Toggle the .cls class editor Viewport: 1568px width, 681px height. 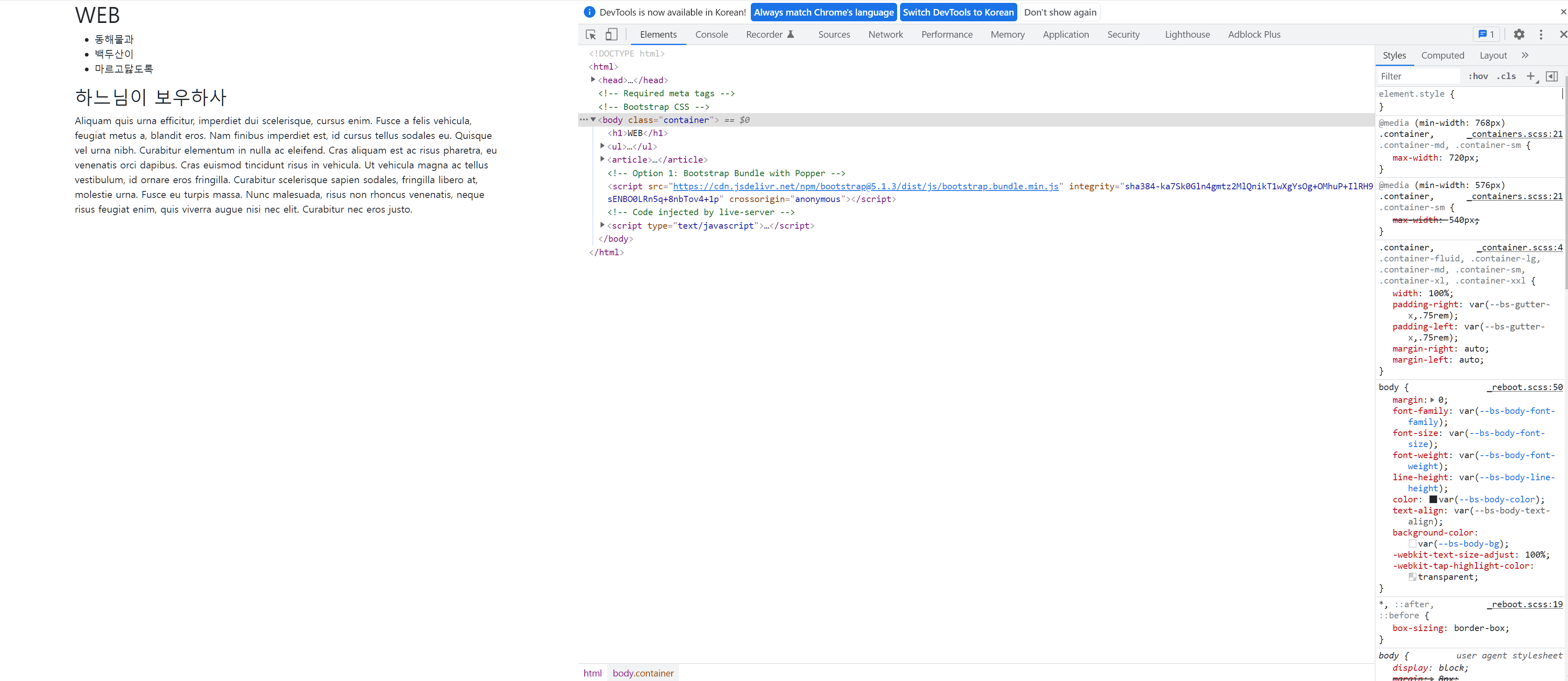point(1506,76)
